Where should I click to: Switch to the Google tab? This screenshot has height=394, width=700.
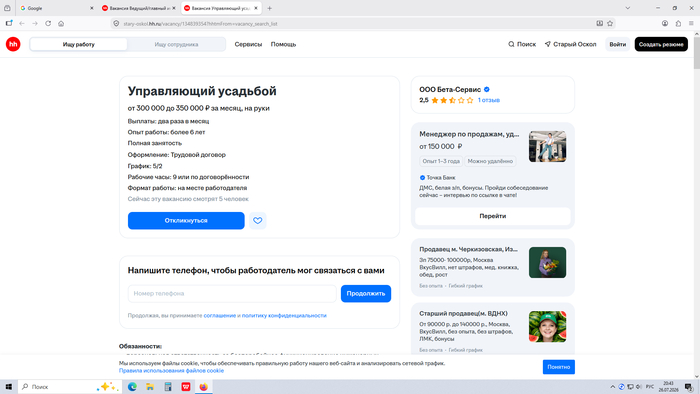coord(56,8)
